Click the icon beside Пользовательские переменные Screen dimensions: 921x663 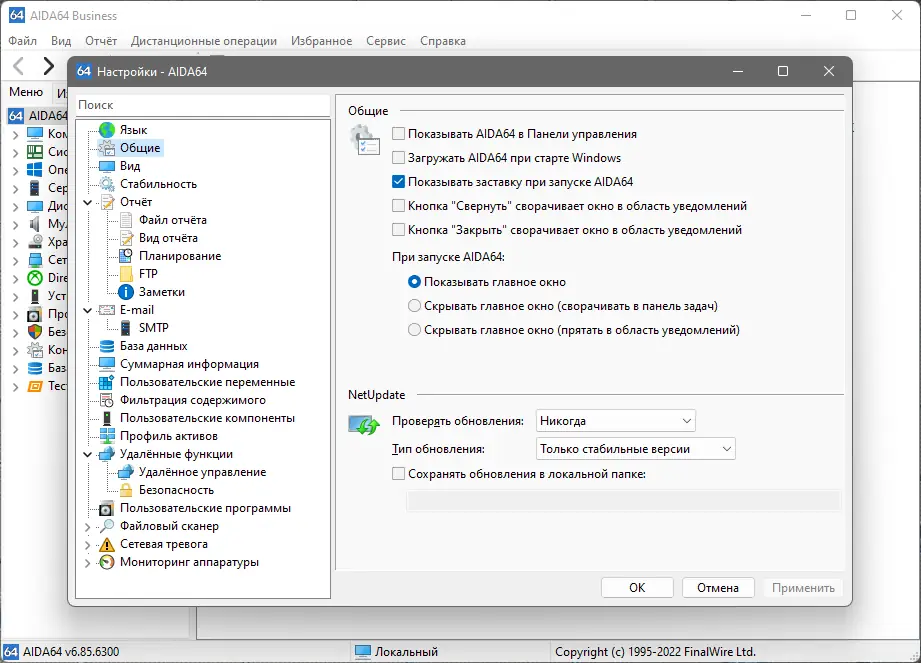[107, 382]
